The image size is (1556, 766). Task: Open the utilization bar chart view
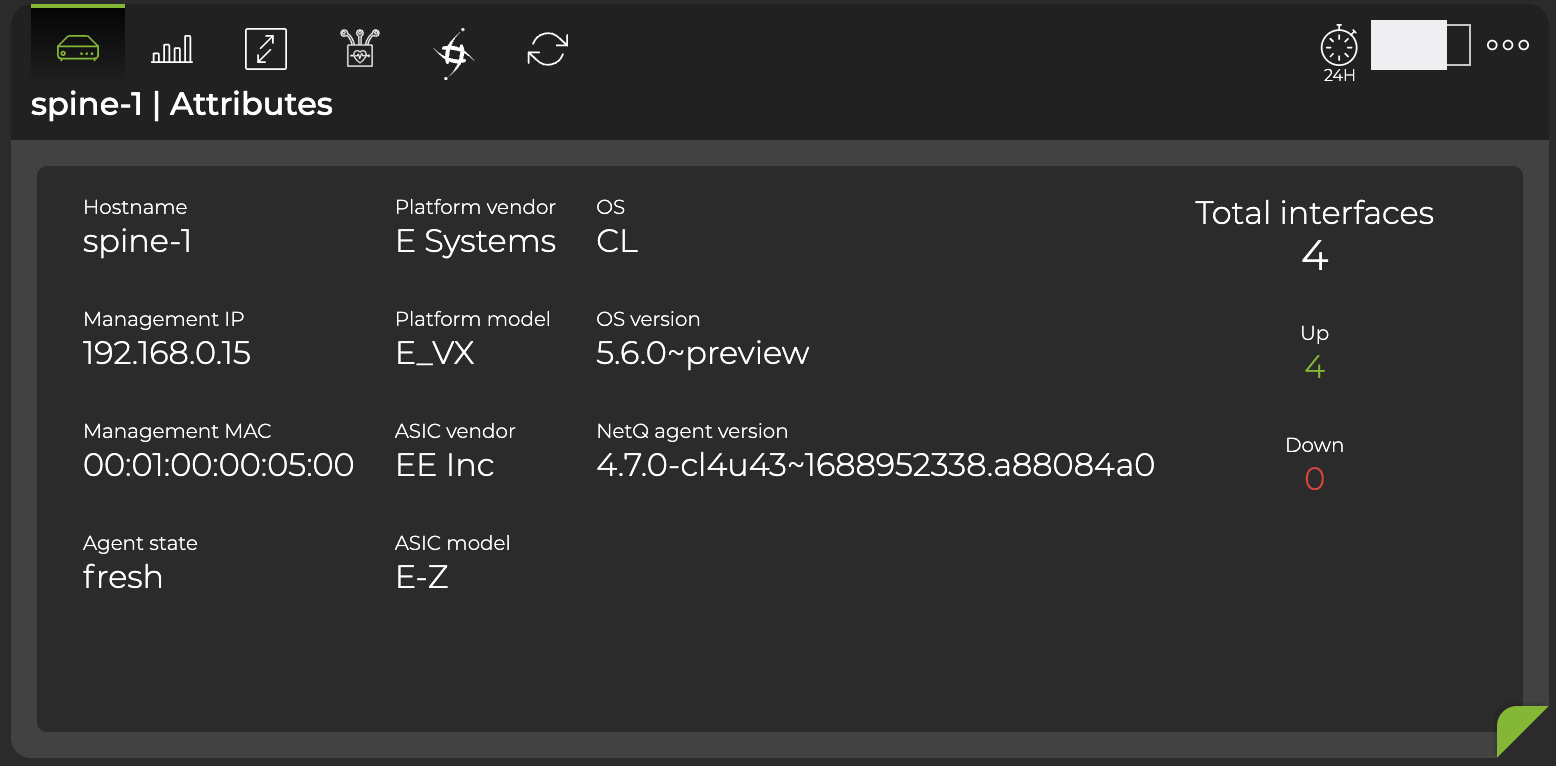172,47
